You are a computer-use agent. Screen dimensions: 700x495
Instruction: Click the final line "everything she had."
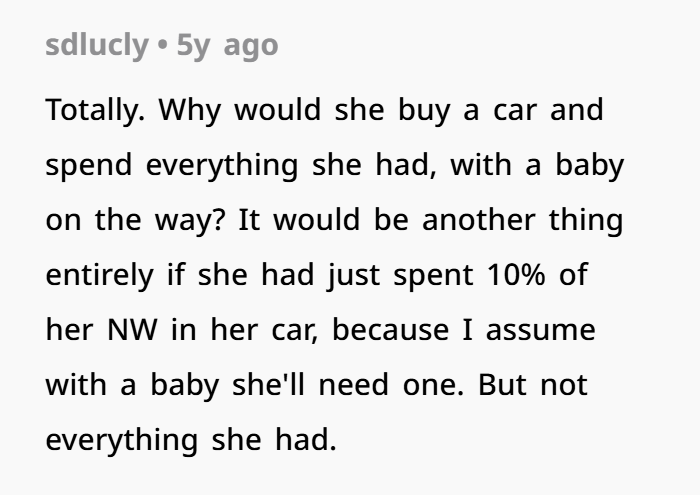point(191,439)
